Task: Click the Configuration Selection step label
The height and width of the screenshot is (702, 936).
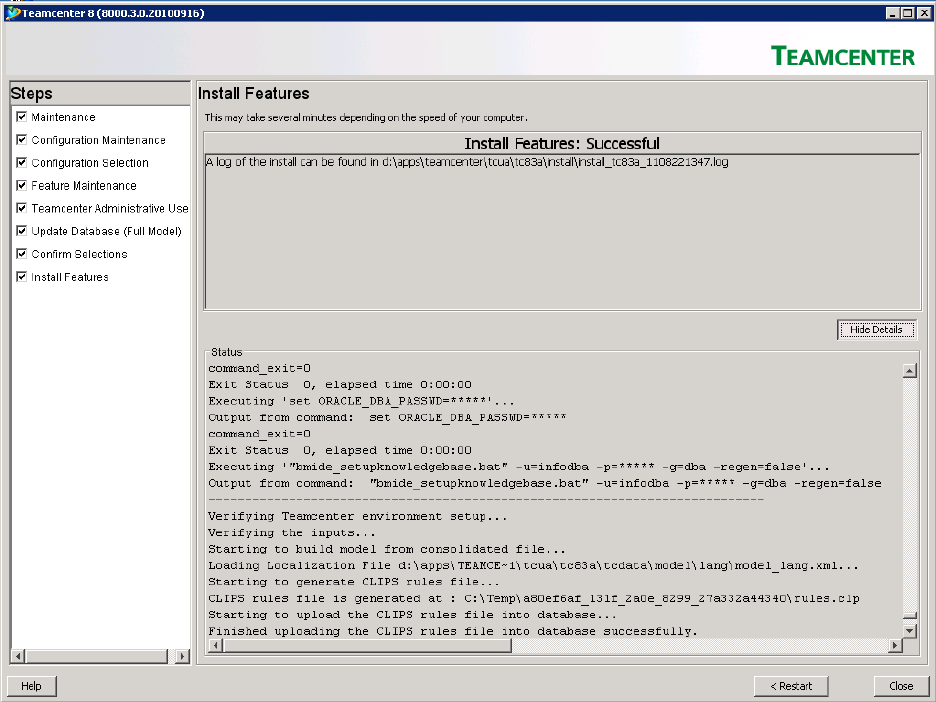Action: point(90,163)
